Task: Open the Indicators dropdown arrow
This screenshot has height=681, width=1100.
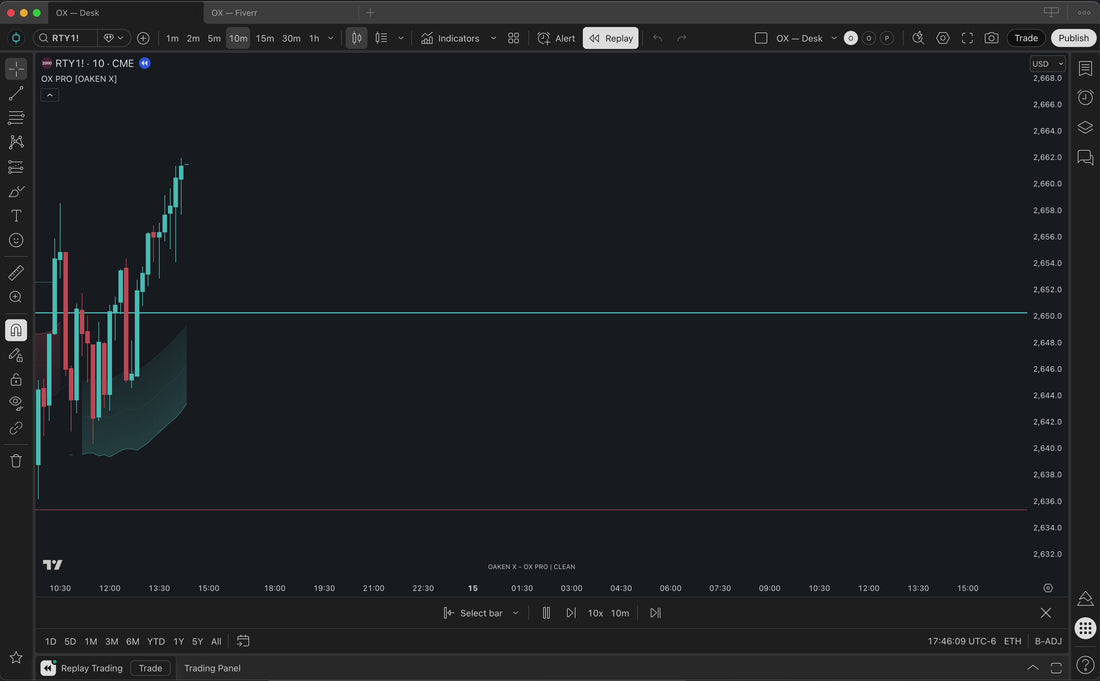Action: pyautogui.click(x=493, y=38)
